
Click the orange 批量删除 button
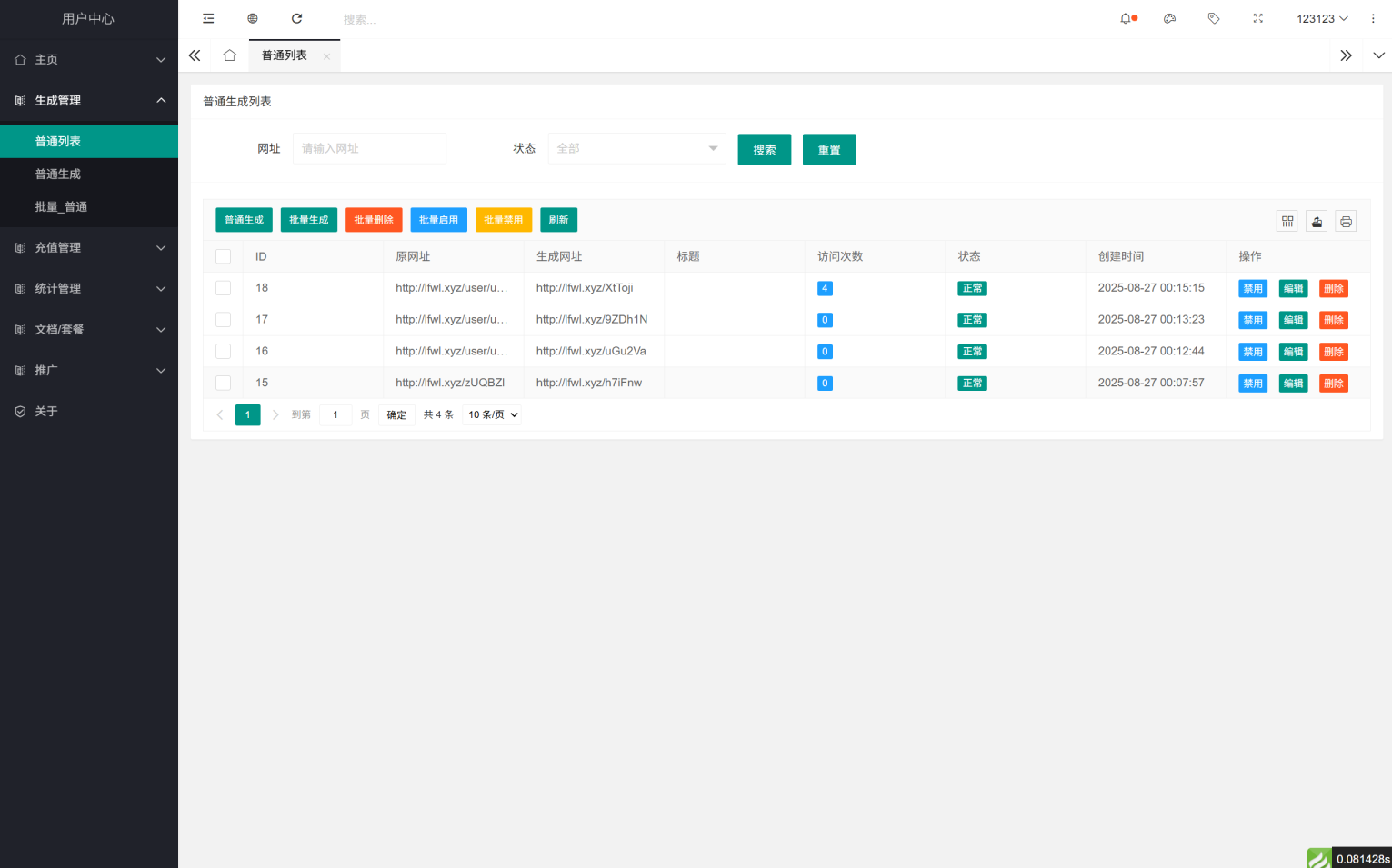(x=374, y=220)
